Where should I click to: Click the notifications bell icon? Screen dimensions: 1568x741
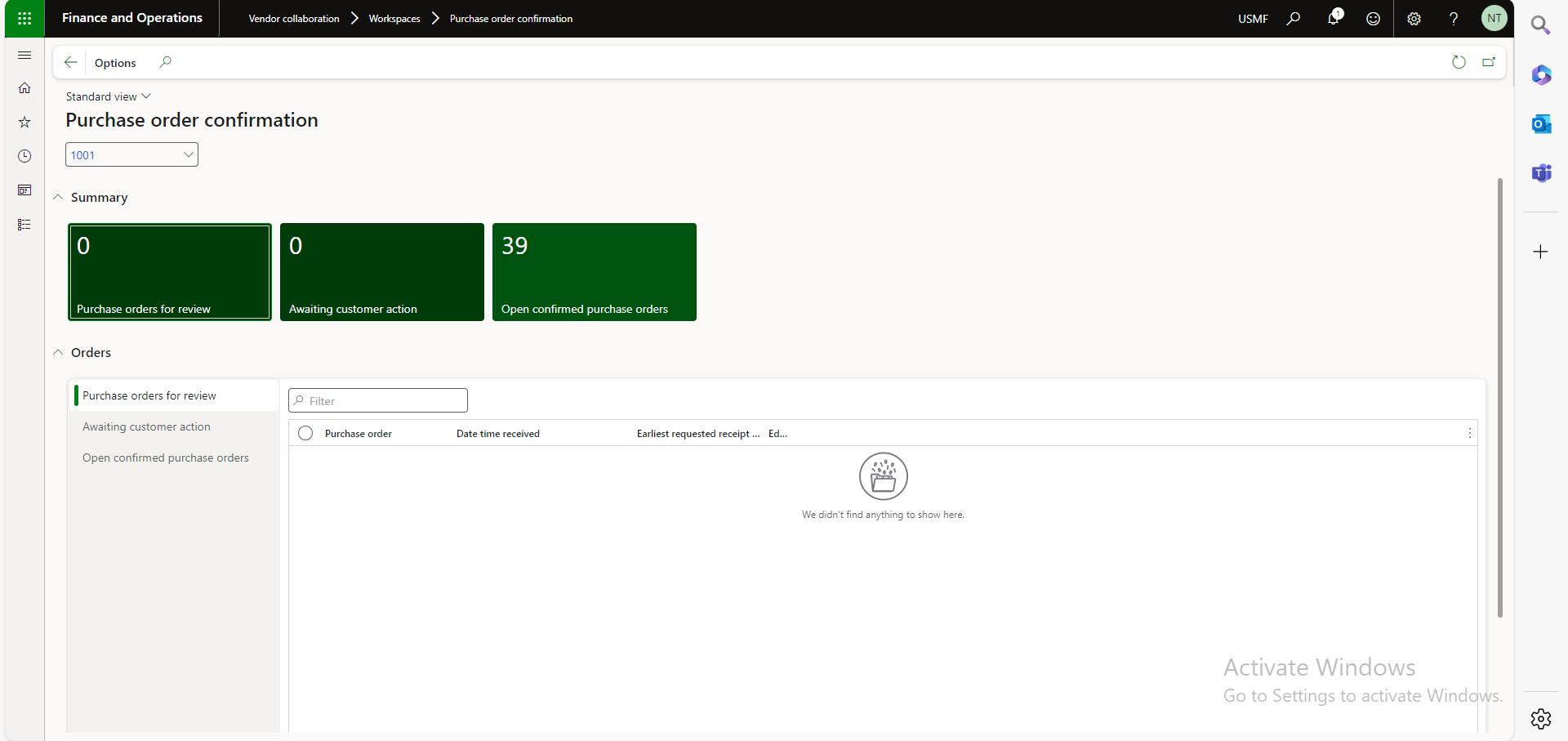click(x=1333, y=18)
